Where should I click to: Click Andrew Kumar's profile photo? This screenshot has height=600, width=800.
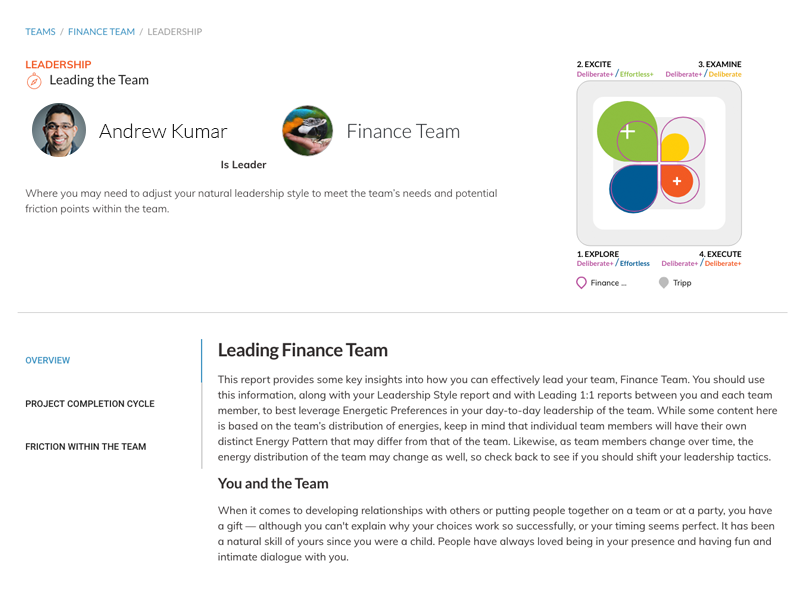[x=59, y=131]
